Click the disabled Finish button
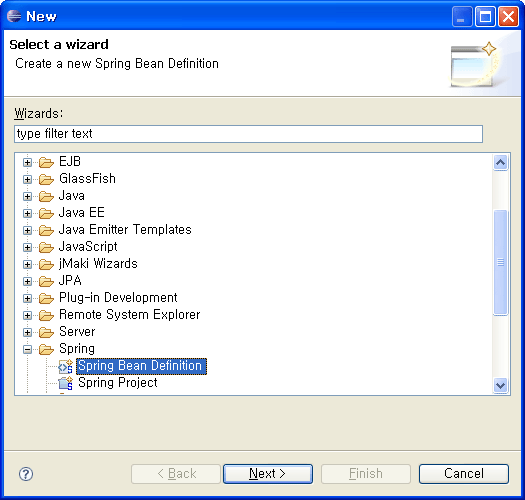This screenshot has width=525, height=500. [366, 474]
